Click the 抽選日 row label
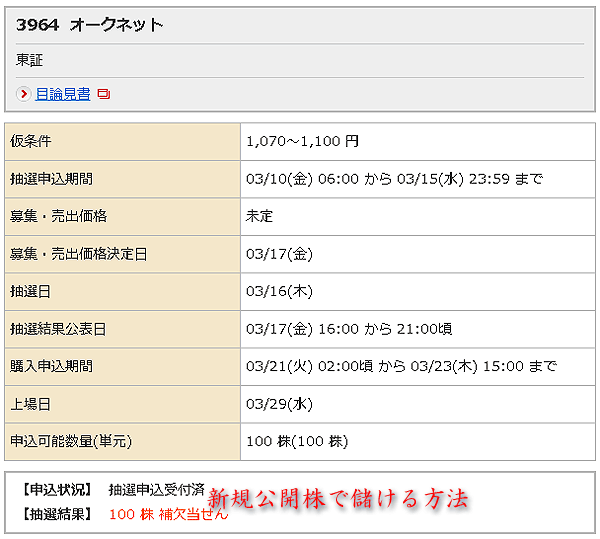 coord(30,291)
